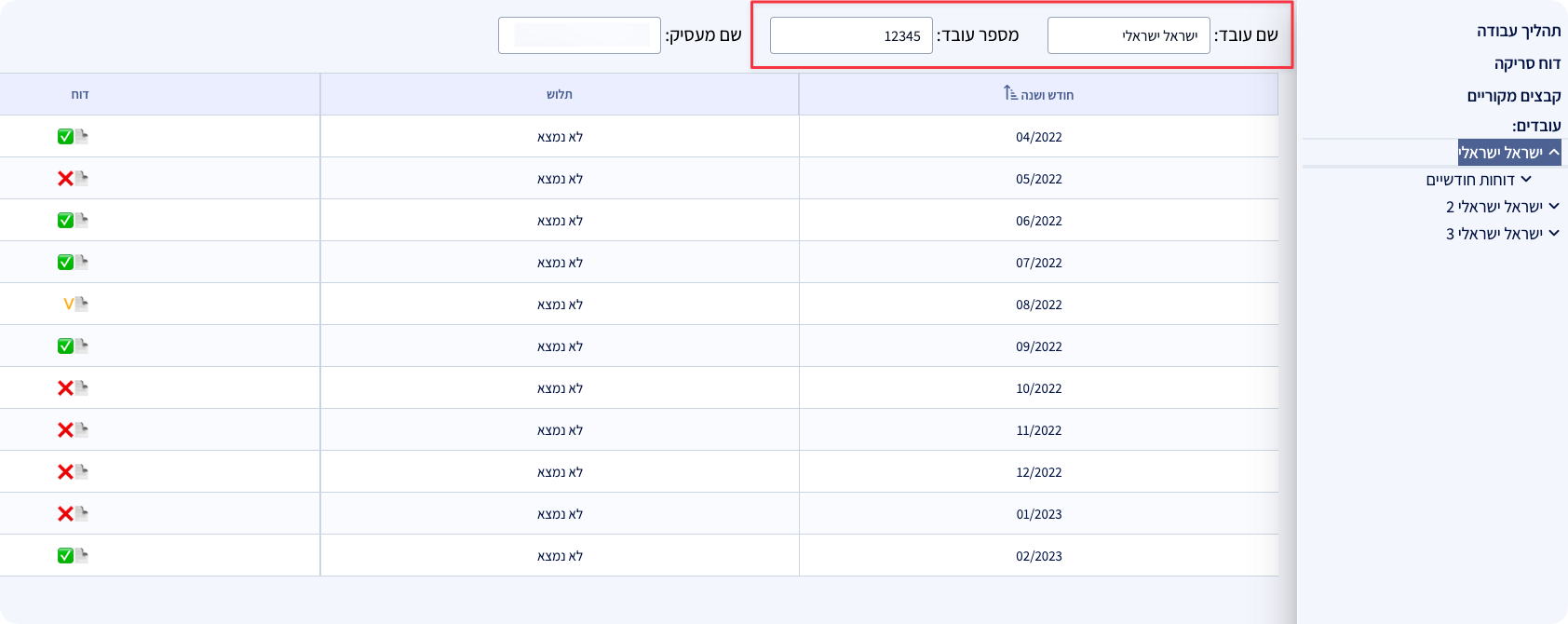The image size is (1568, 624).
Task: Click the red X status for 12/2022
Action: click(65, 471)
